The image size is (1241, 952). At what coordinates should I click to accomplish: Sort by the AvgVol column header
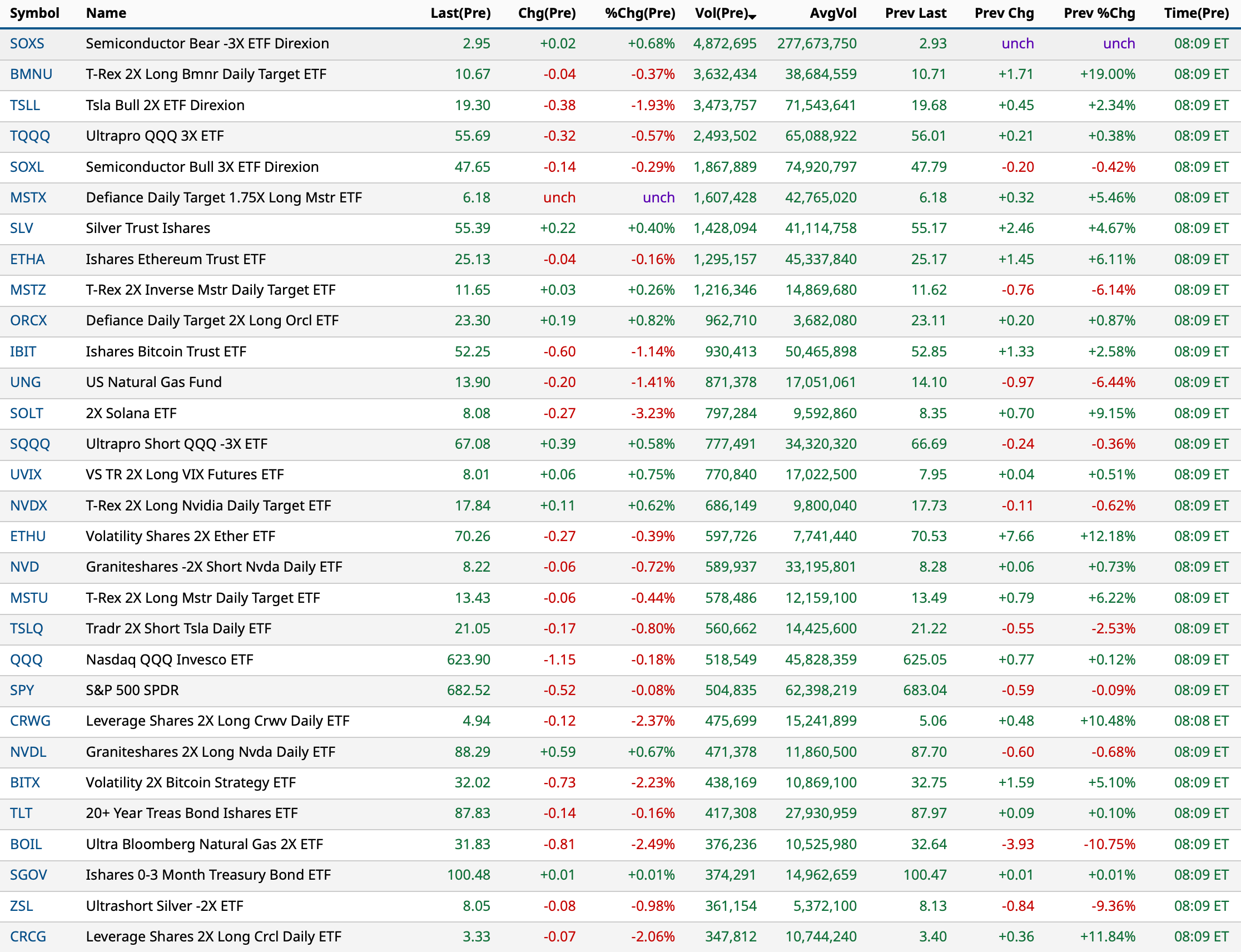(x=832, y=13)
